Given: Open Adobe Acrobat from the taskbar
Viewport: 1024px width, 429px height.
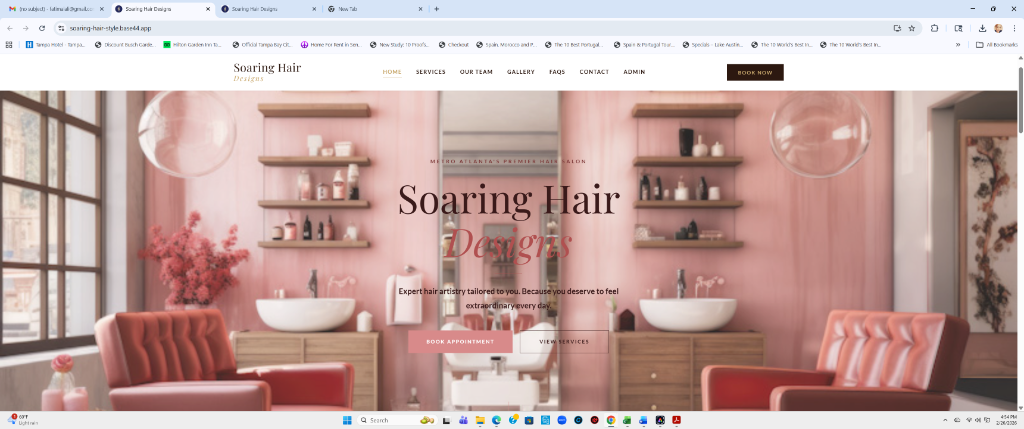Looking at the screenshot, I should pos(677,420).
